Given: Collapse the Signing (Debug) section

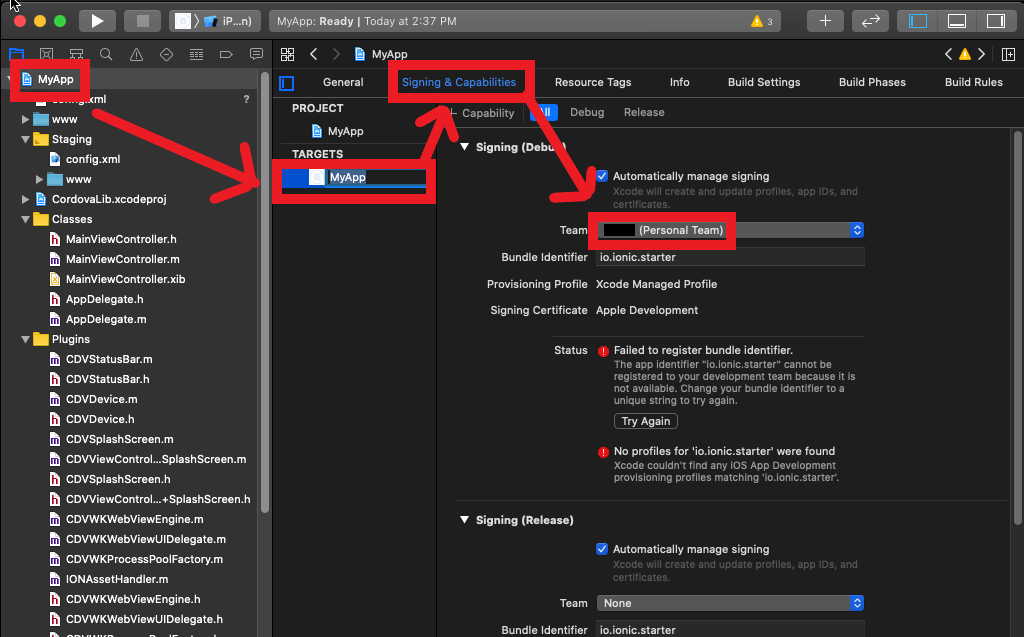Looking at the screenshot, I should [464, 147].
